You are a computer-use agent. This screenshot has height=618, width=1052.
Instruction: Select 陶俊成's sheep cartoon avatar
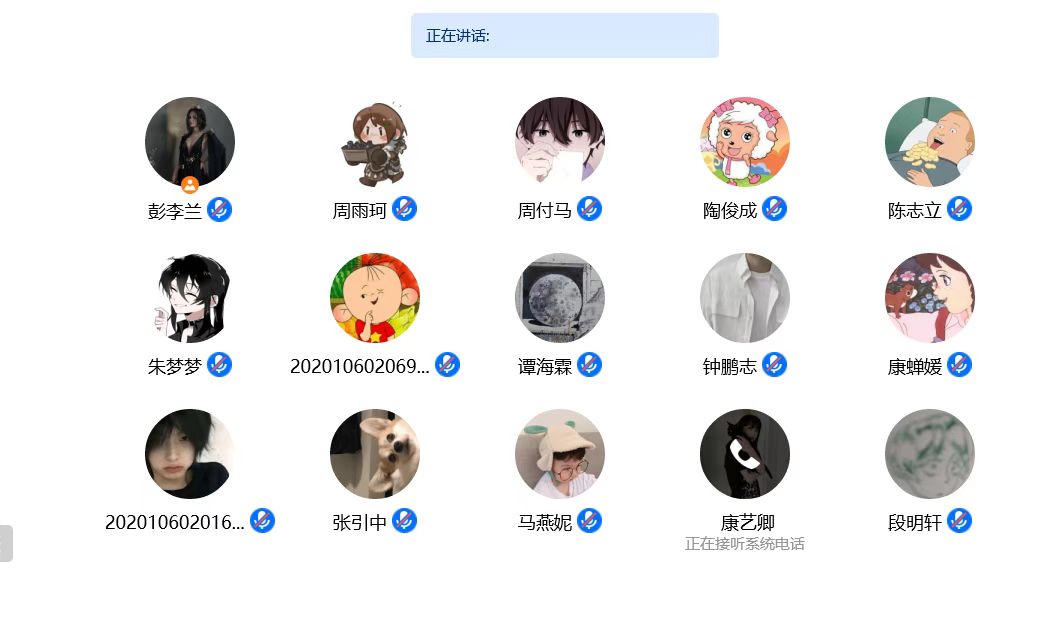tap(745, 142)
